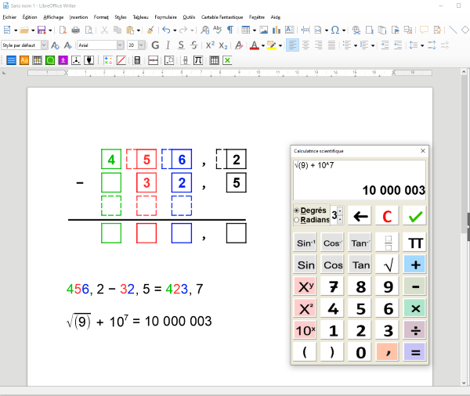Select the Radians radio button
The image size is (470, 396).
(x=296, y=220)
